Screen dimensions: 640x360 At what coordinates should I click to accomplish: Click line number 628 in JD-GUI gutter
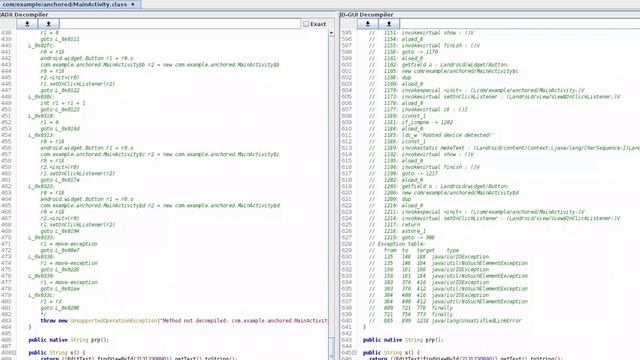[x=347, y=244]
